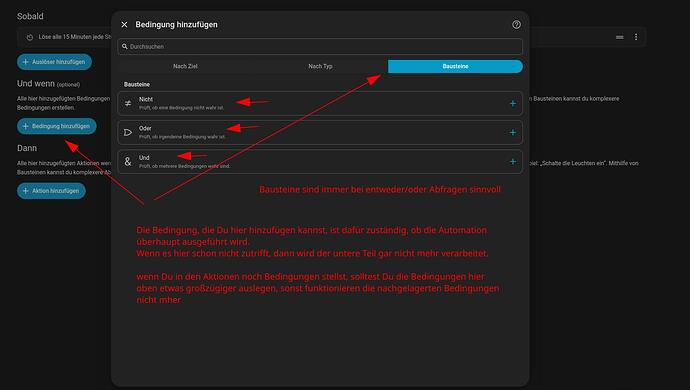Open the help icon in dialog header

click(x=516, y=25)
